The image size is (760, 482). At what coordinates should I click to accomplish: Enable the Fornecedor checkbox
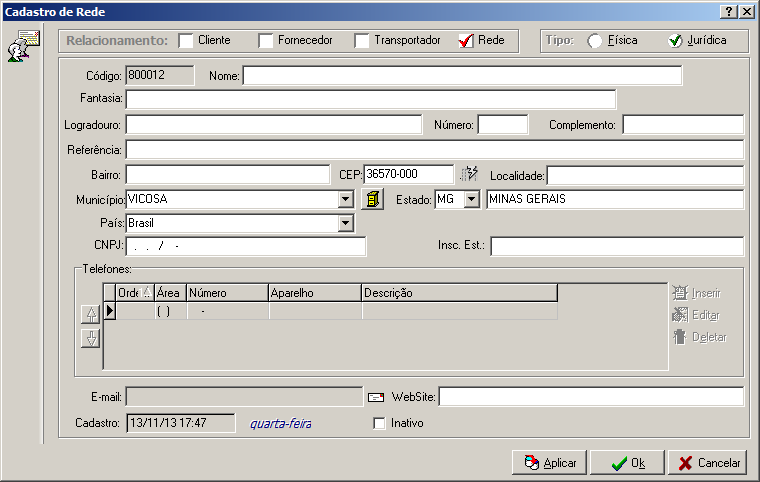pos(266,41)
